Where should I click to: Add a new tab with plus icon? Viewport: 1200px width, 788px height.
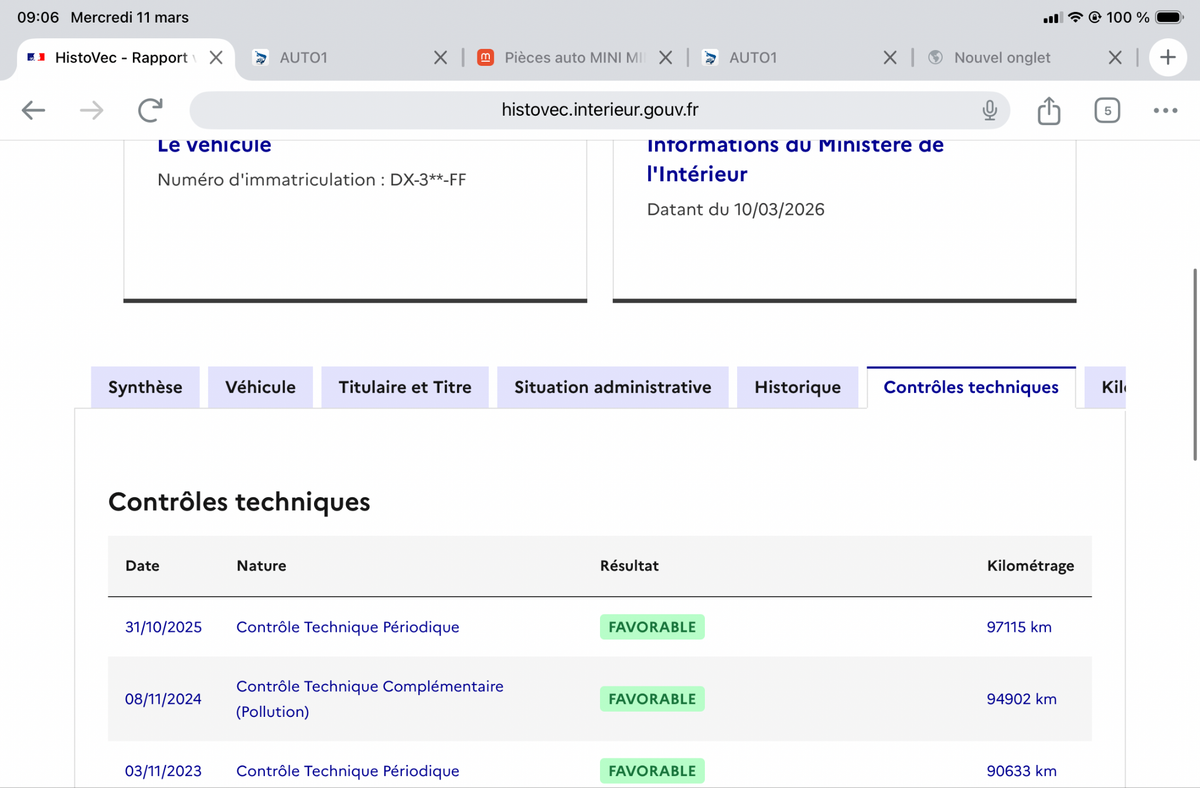[1168, 57]
